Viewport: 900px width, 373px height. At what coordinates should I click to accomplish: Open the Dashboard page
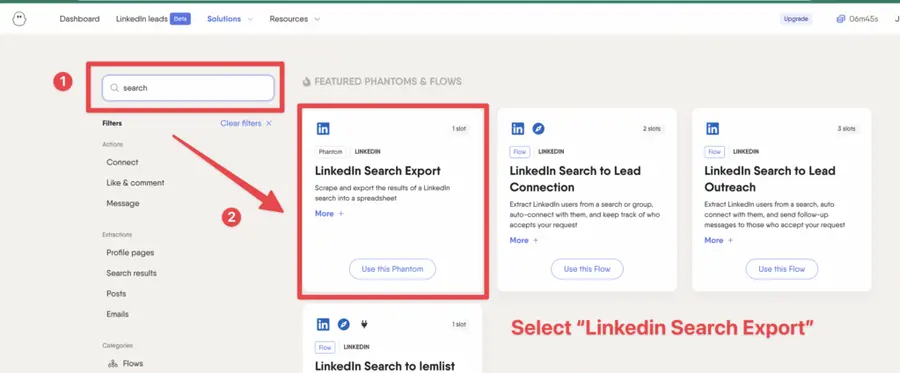tap(79, 19)
